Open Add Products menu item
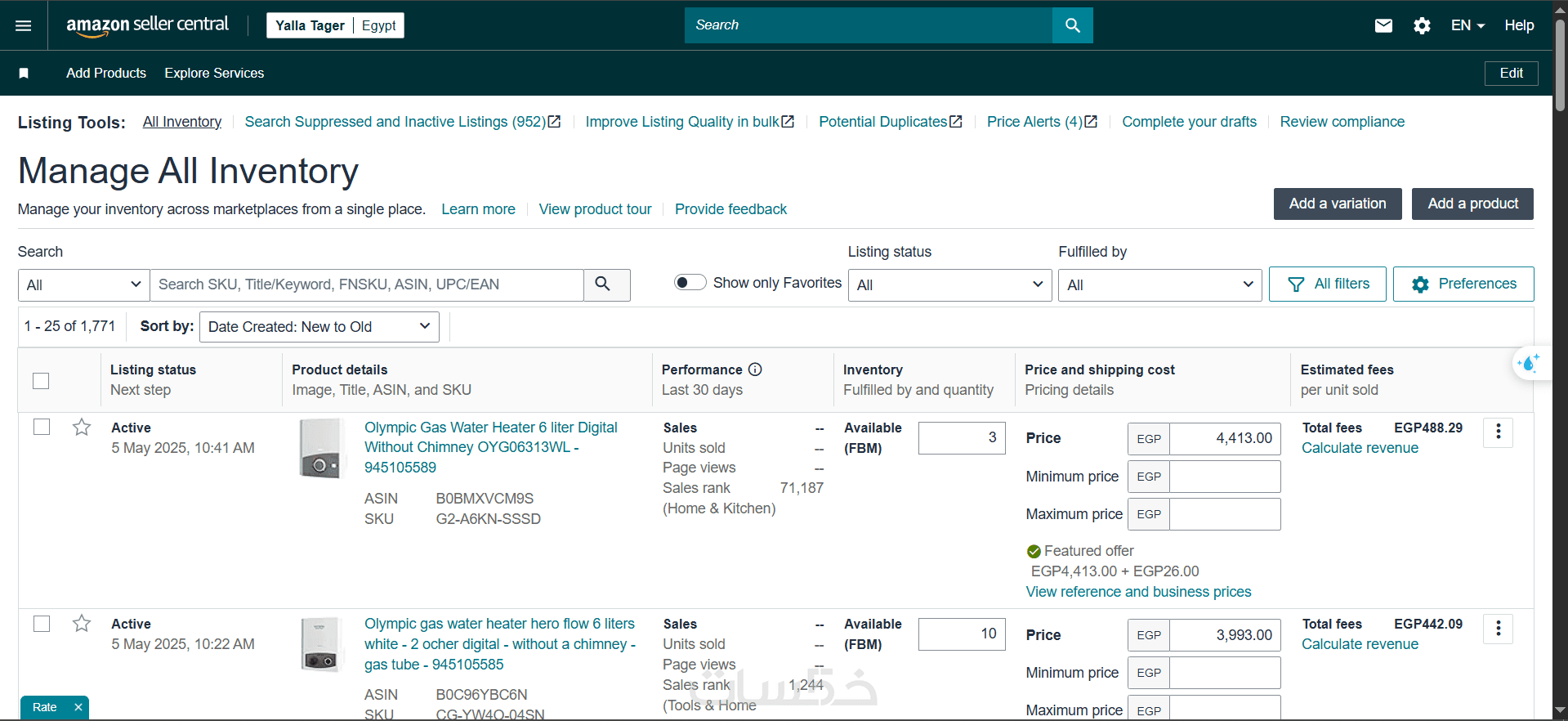 pos(106,73)
